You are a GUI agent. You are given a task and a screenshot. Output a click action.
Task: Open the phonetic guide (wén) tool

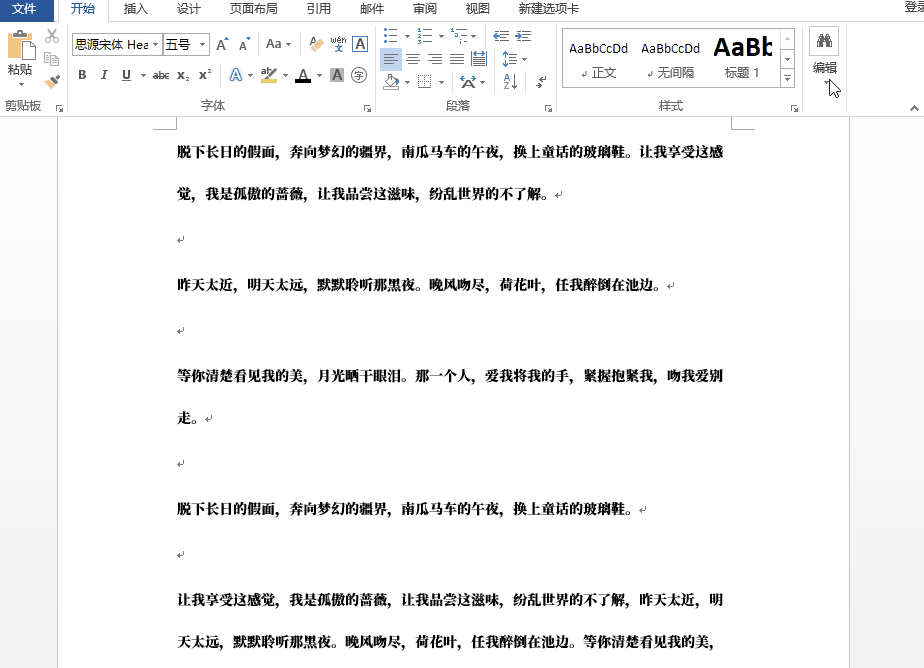pos(338,44)
